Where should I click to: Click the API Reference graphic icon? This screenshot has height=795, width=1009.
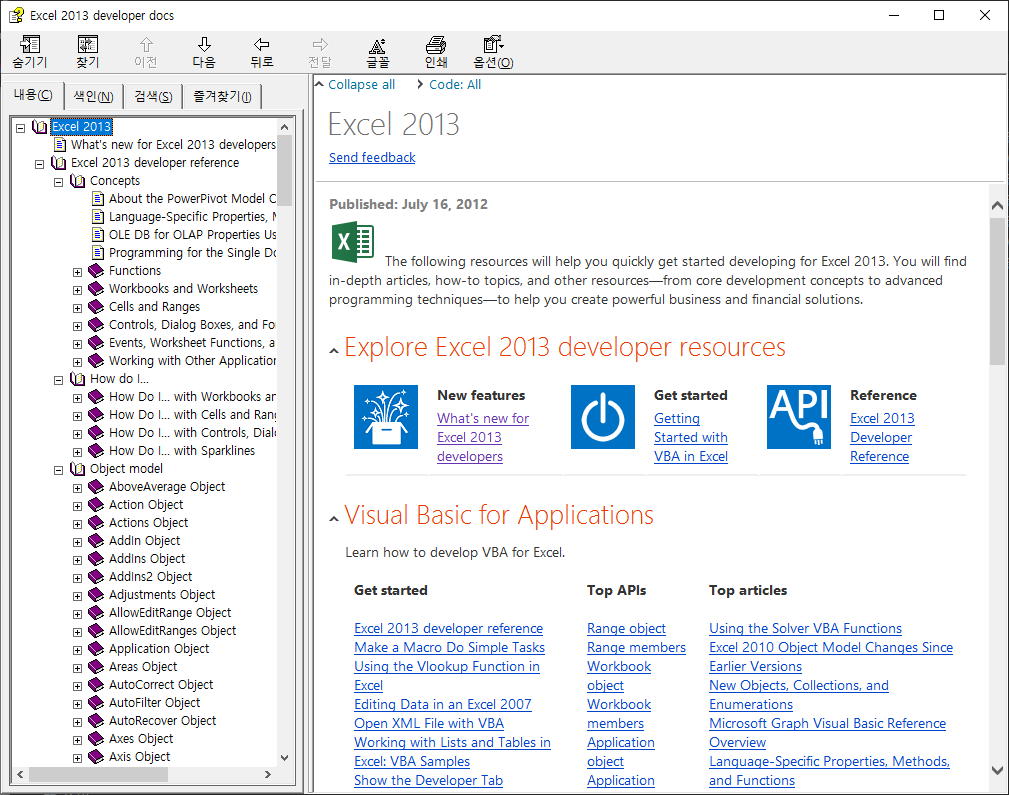tap(799, 417)
